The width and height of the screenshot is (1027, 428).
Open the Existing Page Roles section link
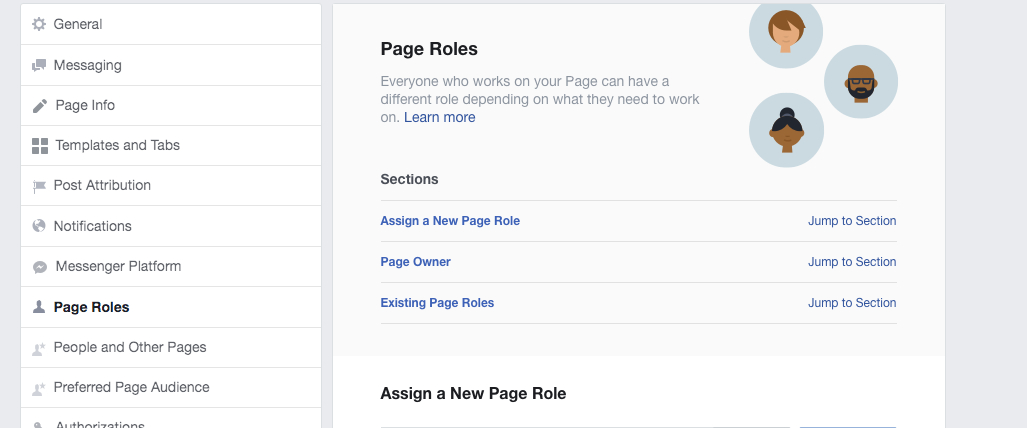(437, 303)
